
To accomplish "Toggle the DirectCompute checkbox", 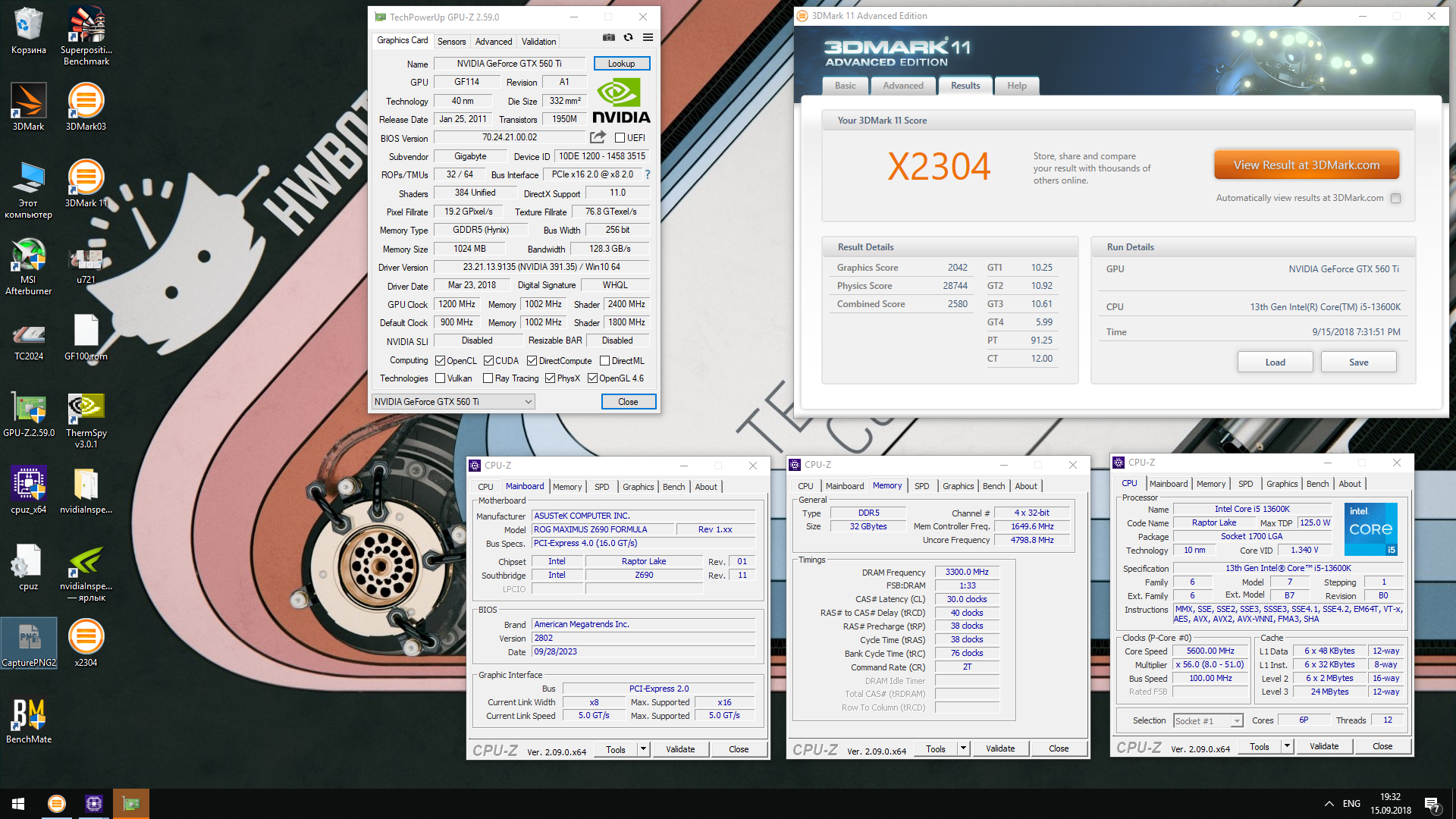I will (x=532, y=361).
